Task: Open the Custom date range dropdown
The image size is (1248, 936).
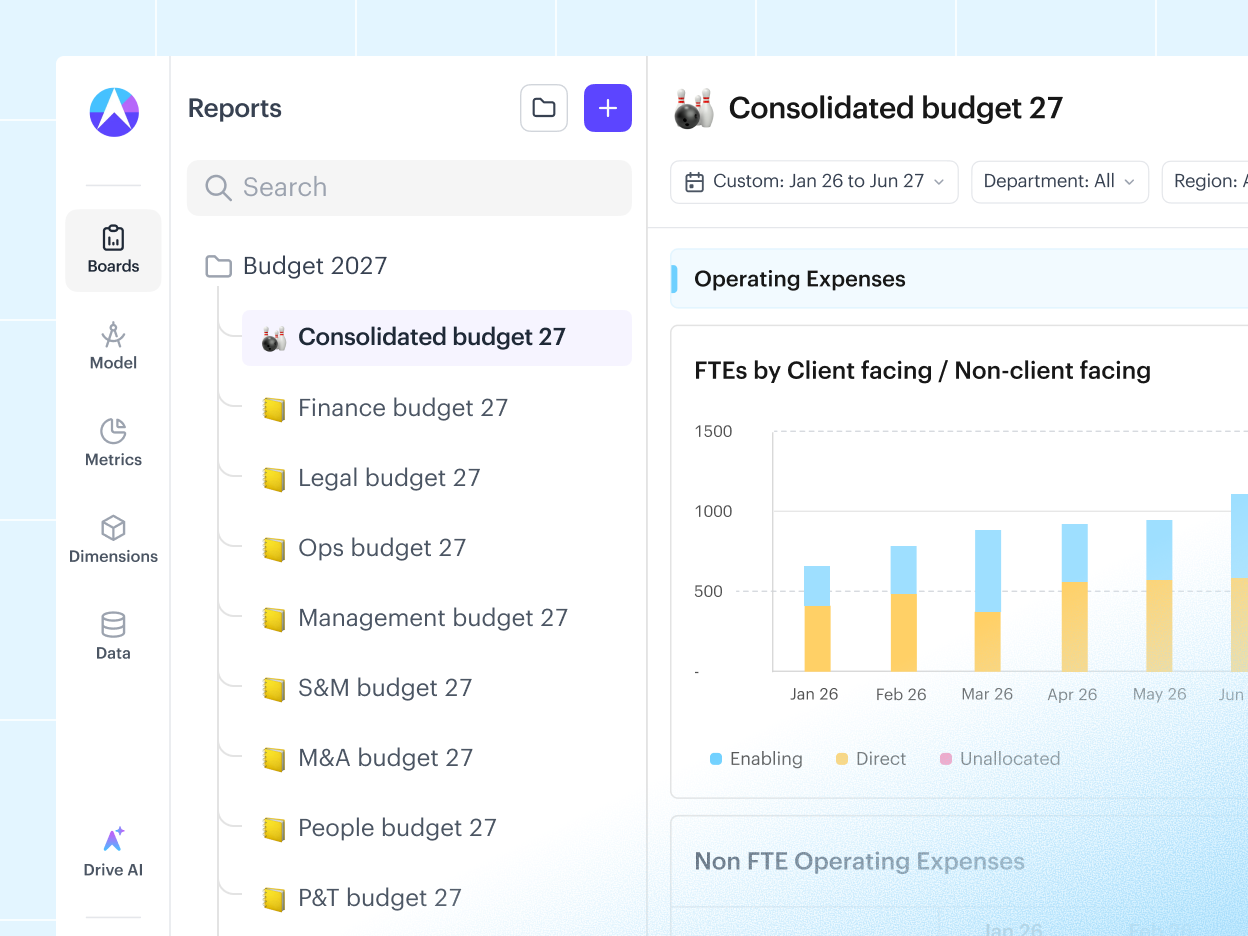Action: pos(814,182)
